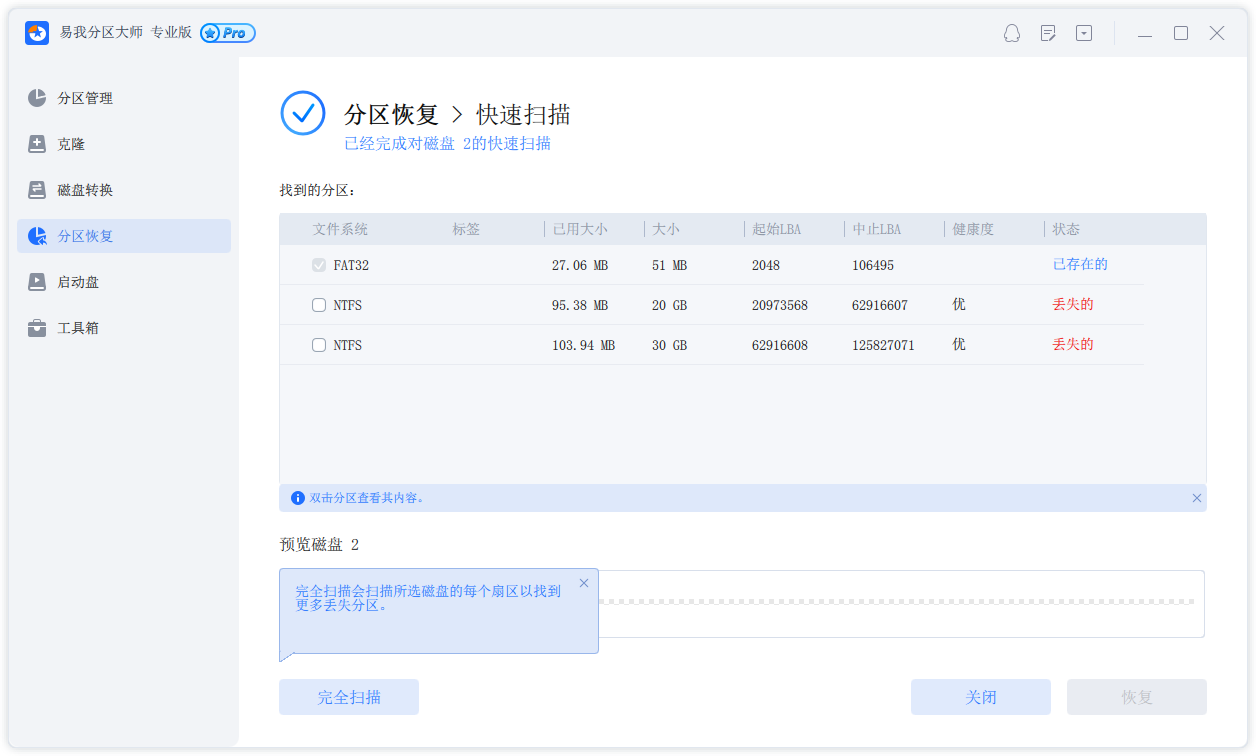1256x756 pixels.
Task: Click the 分区管理 pie chart icon
Action: point(37,98)
